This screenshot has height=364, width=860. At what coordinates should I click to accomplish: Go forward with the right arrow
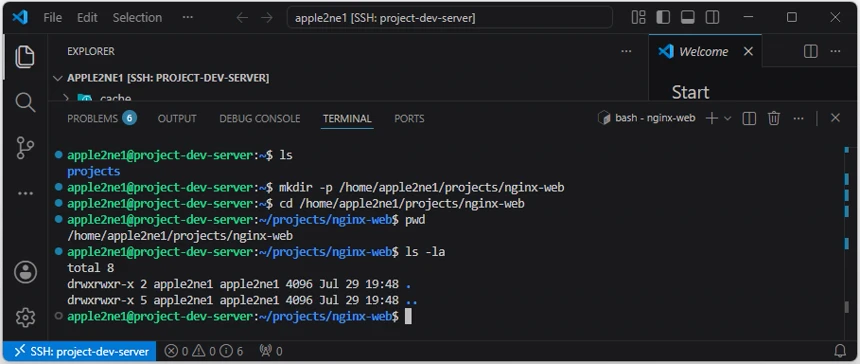(x=267, y=18)
